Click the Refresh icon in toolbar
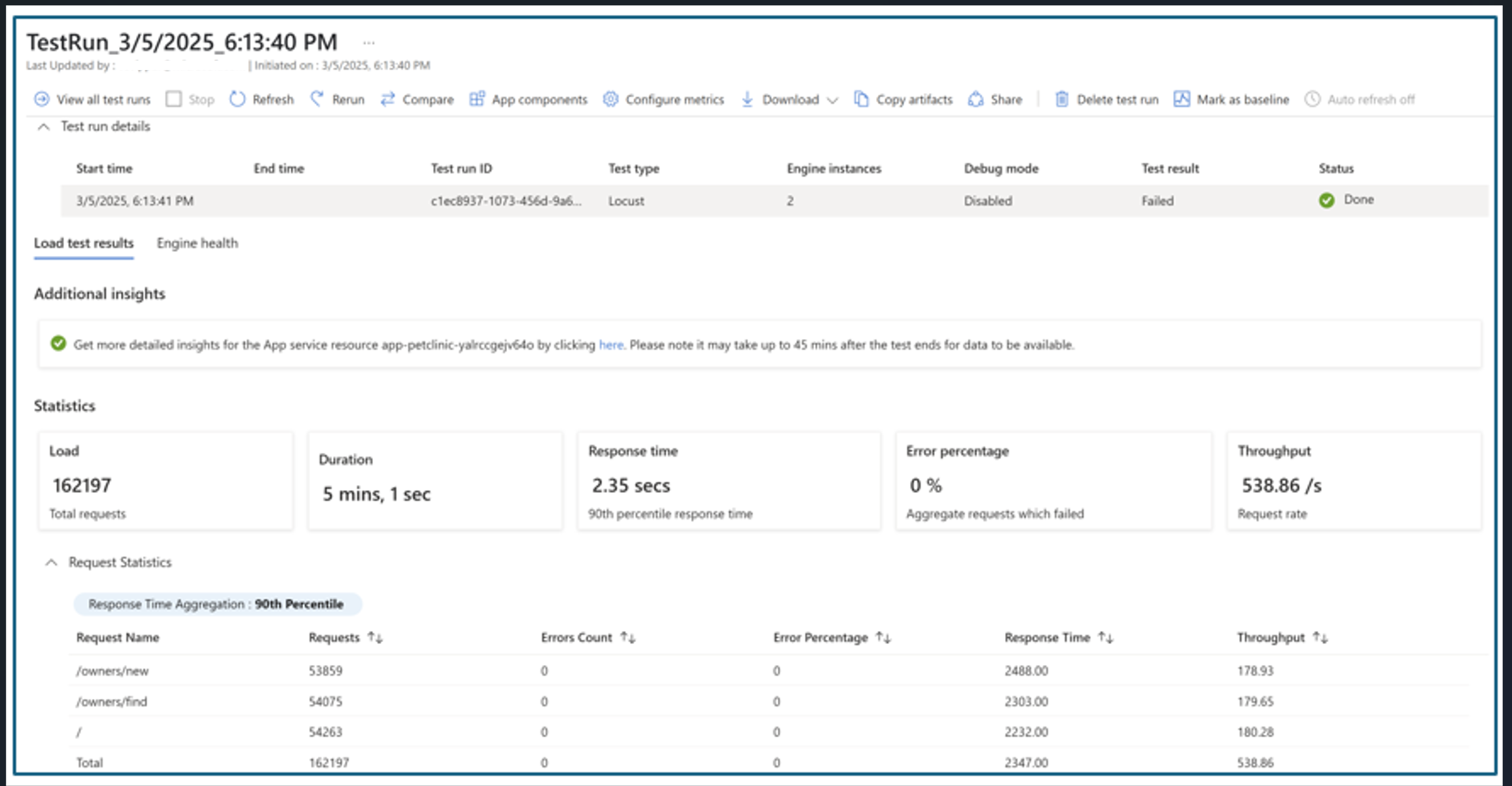The height and width of the screenshot is (786, 1512). [x=237, y=99]
